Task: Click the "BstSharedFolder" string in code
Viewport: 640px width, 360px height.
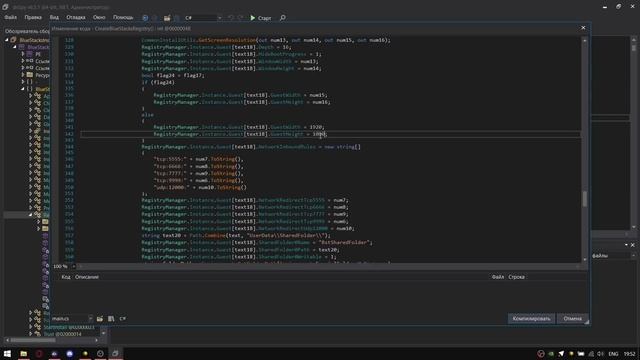Action: [x=344, y=242]
